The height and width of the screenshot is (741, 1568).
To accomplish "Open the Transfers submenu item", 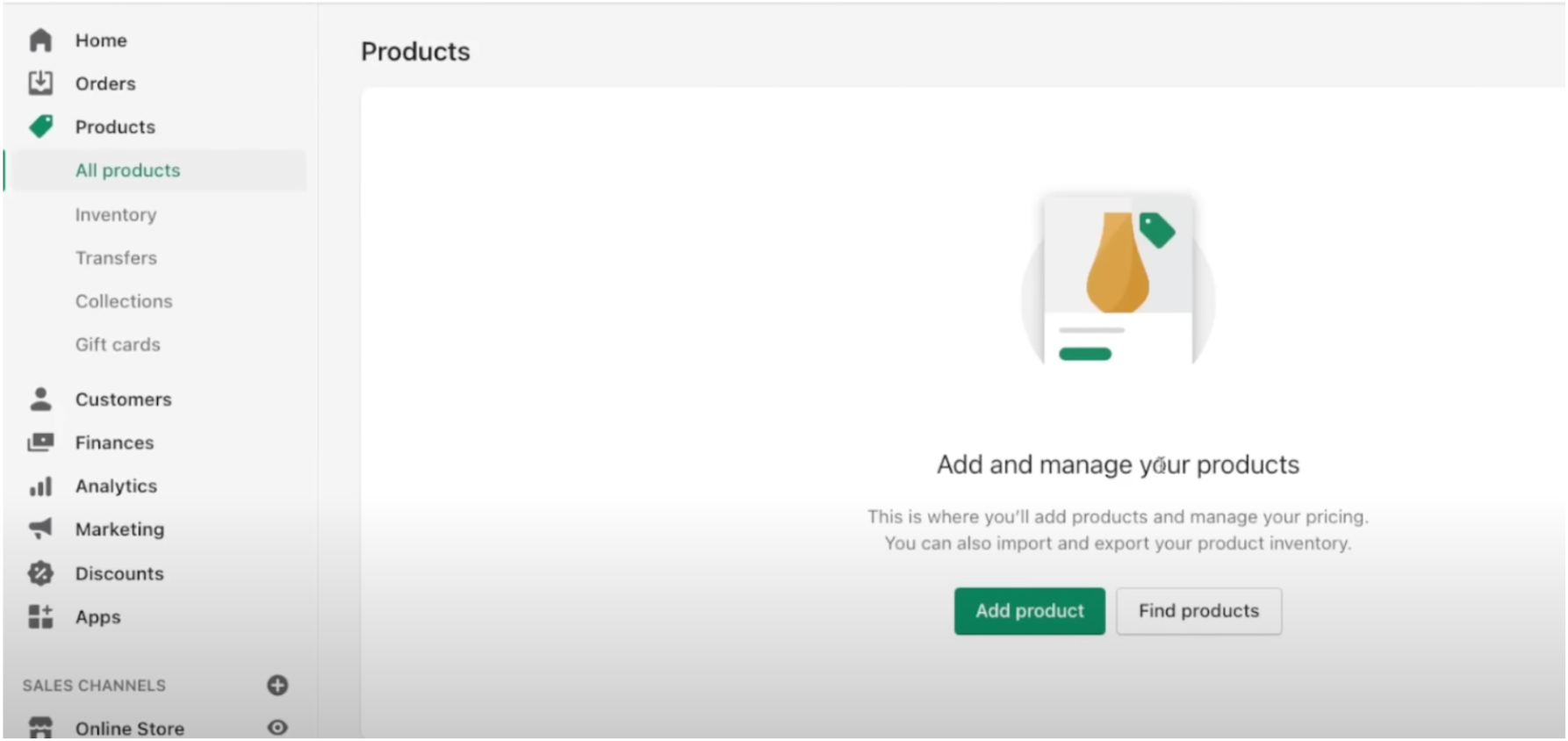I will click(x=116, y=258).
